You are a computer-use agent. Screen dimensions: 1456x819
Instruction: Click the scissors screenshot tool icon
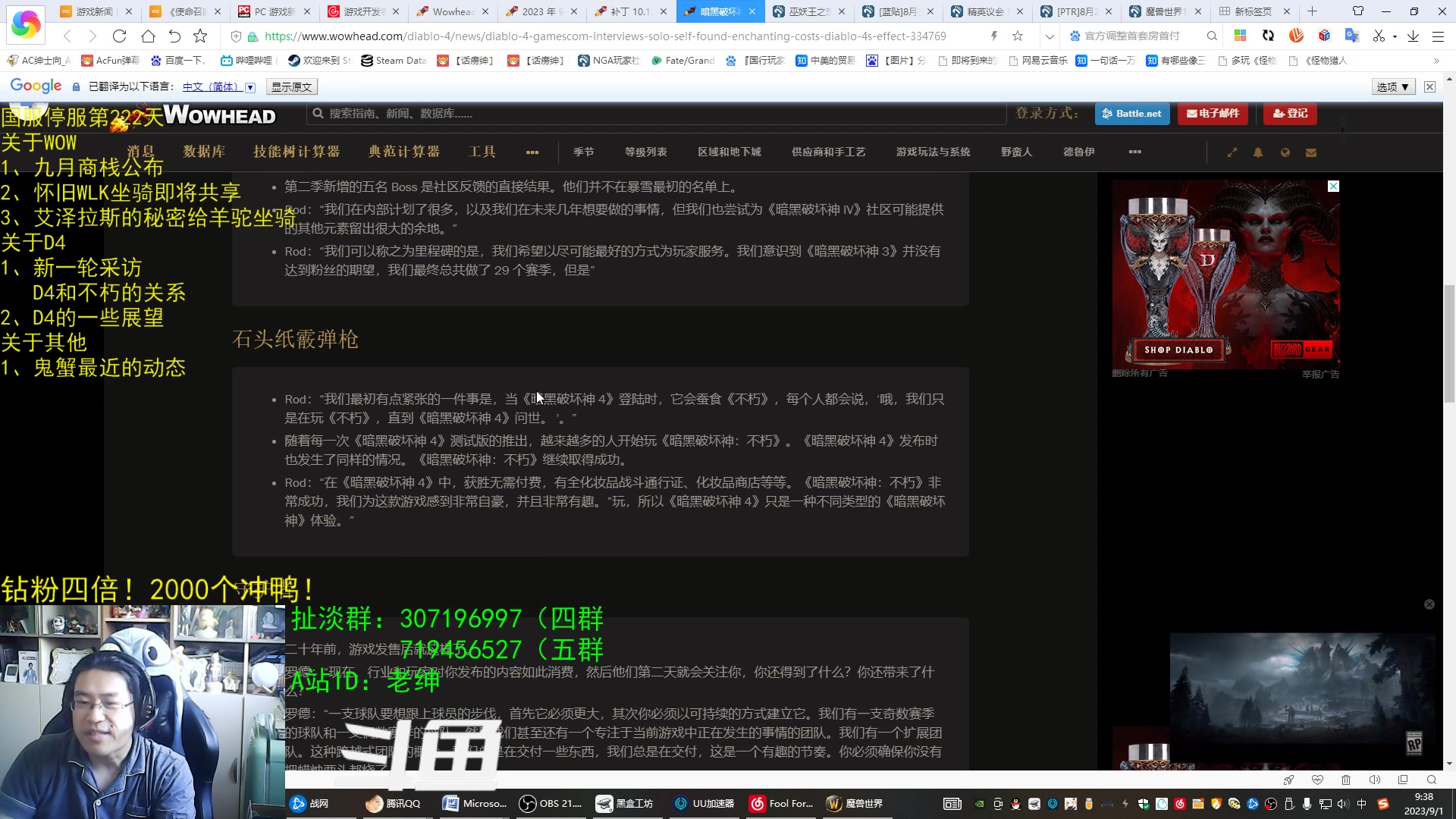point(1379,36)
